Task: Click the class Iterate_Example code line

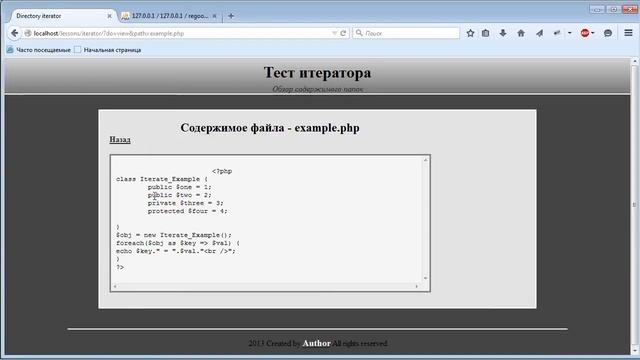Action: click(162, 179)
